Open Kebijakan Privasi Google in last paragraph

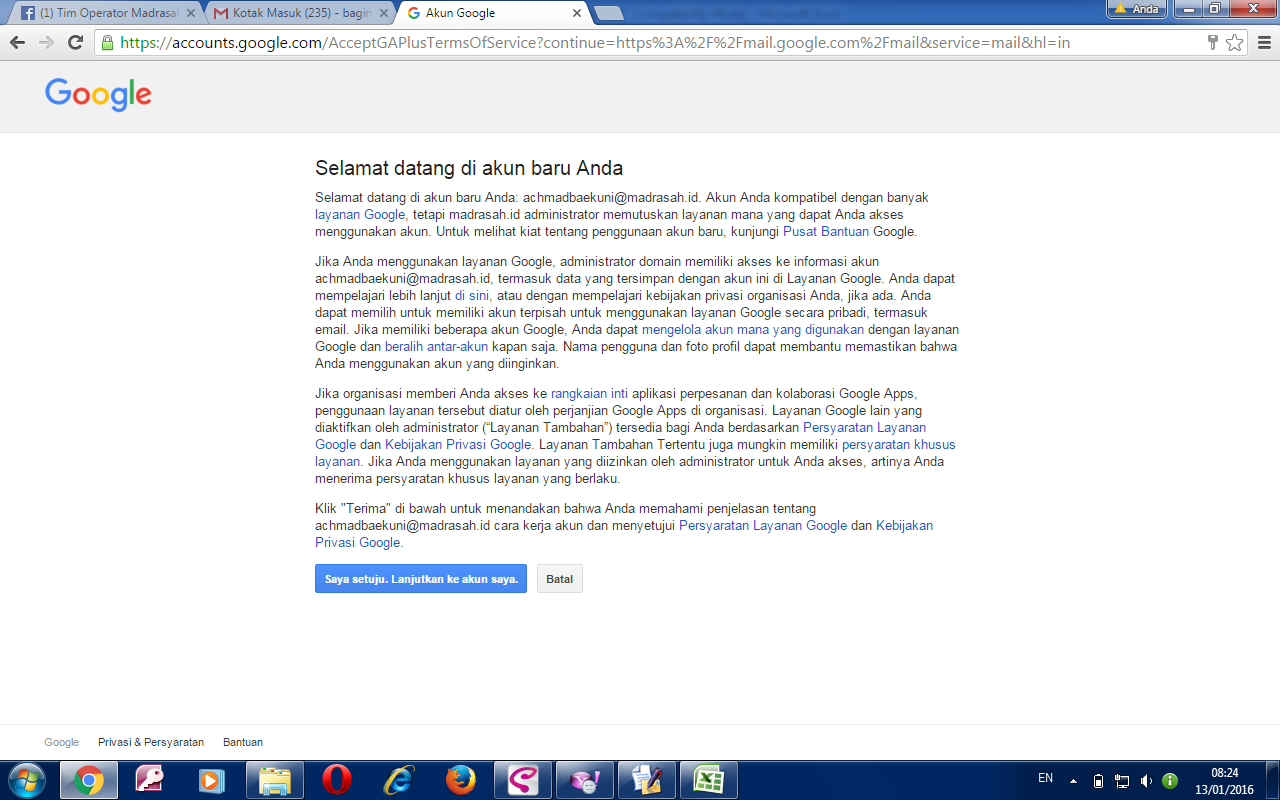point(904,526)
